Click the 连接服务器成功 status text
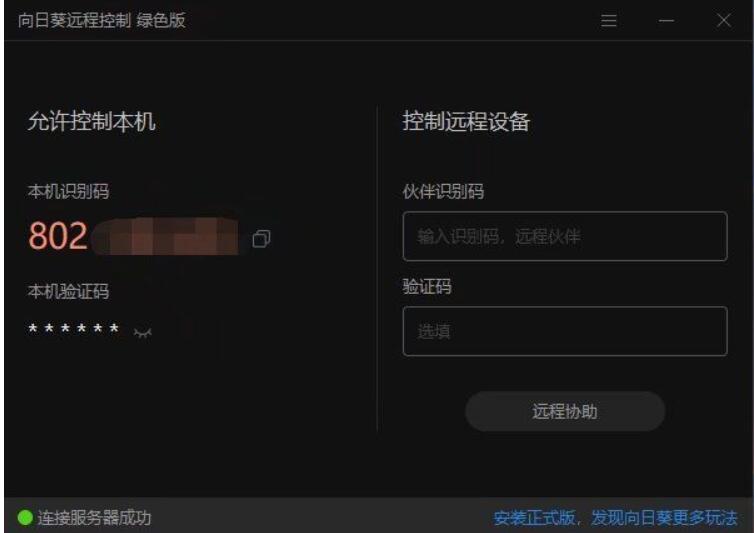This screenshot has height=533, width=754. (x=94, y=518)
